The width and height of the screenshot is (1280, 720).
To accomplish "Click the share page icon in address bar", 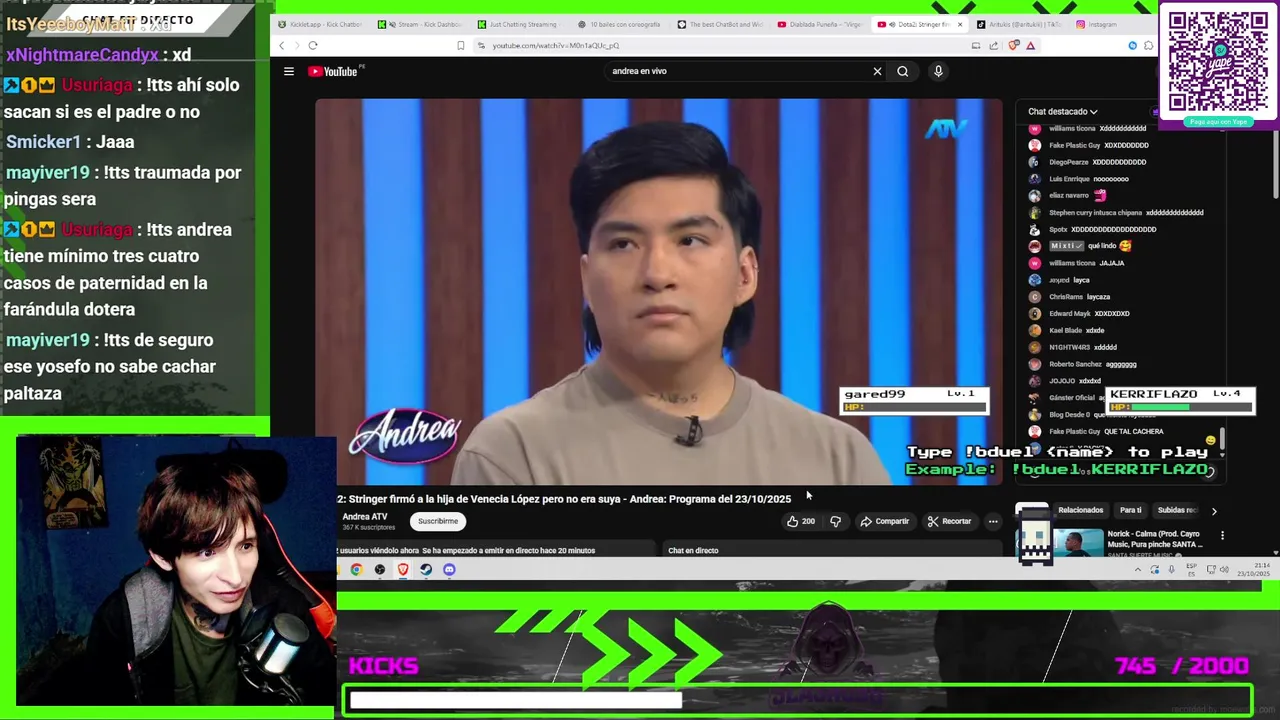I will 993,45.
